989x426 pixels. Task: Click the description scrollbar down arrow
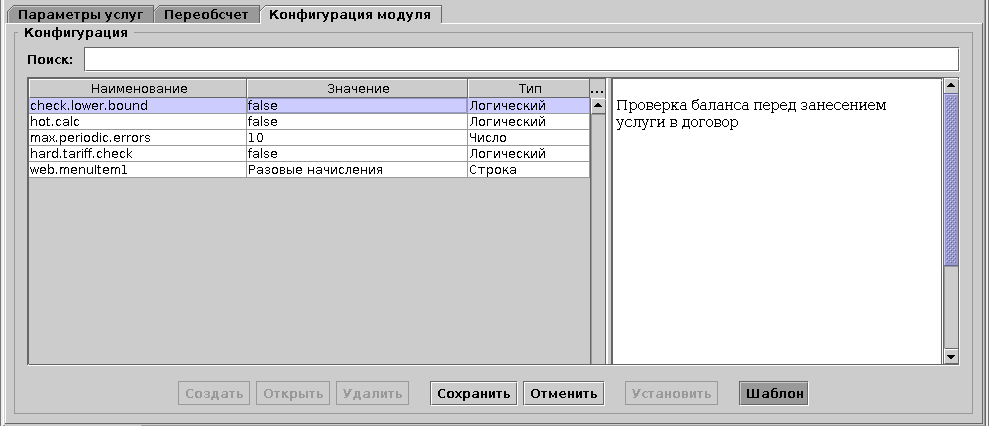[951, 357]
